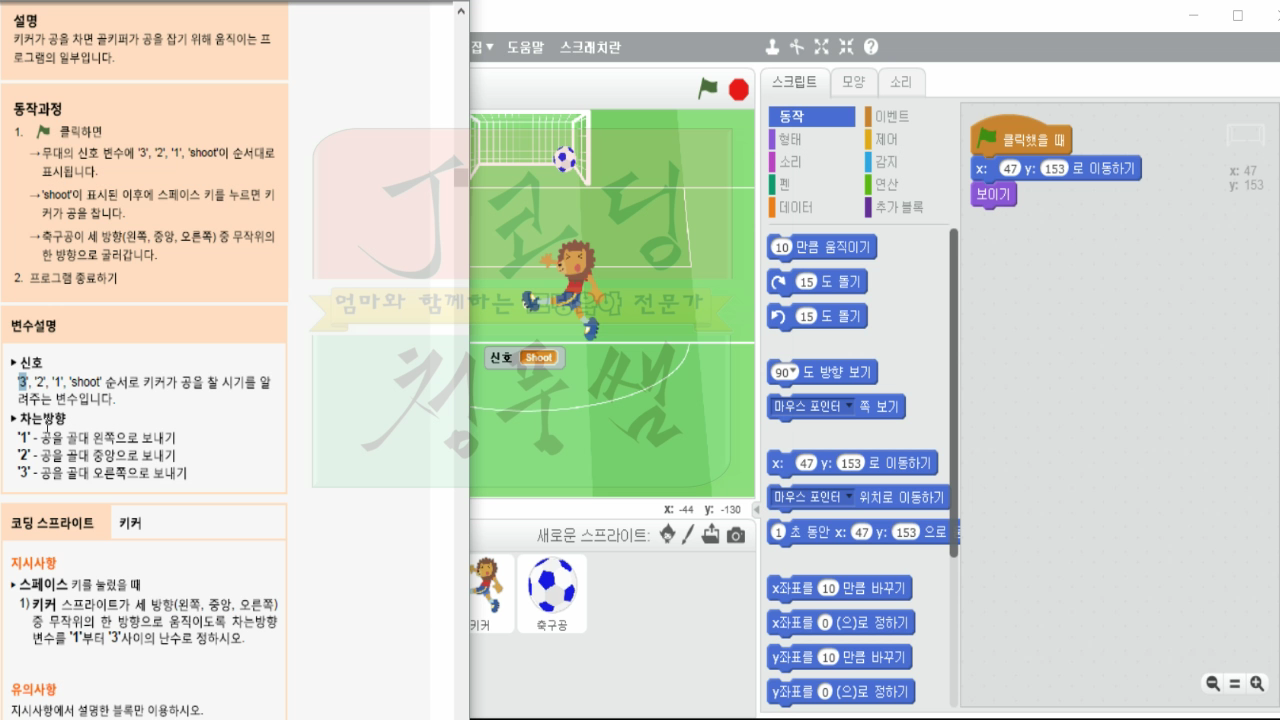Click the 0 field in x좌표를 정하기 block
The width and height of the screenshot is (1280, 720).
tap(825, 623)
